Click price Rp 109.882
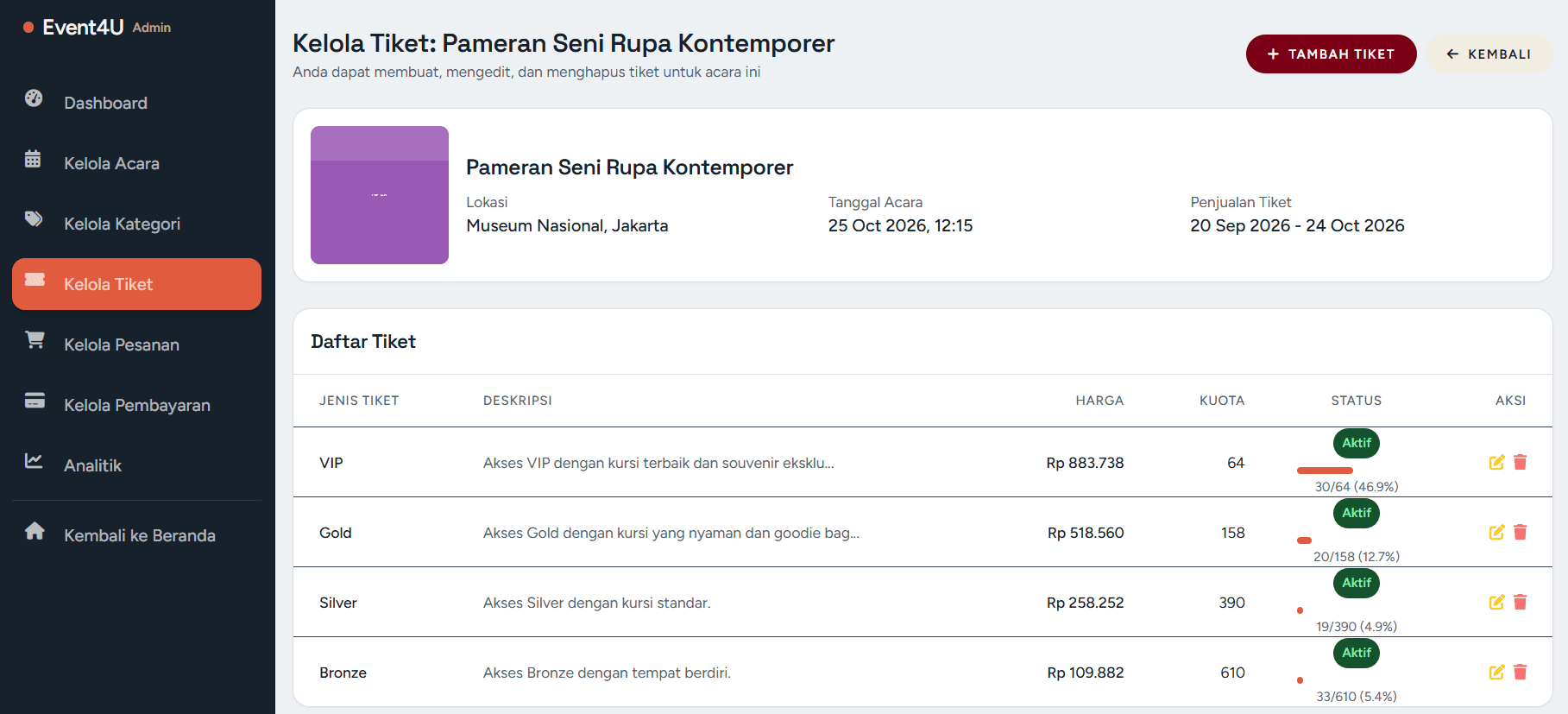 (x=1085, y=673)
